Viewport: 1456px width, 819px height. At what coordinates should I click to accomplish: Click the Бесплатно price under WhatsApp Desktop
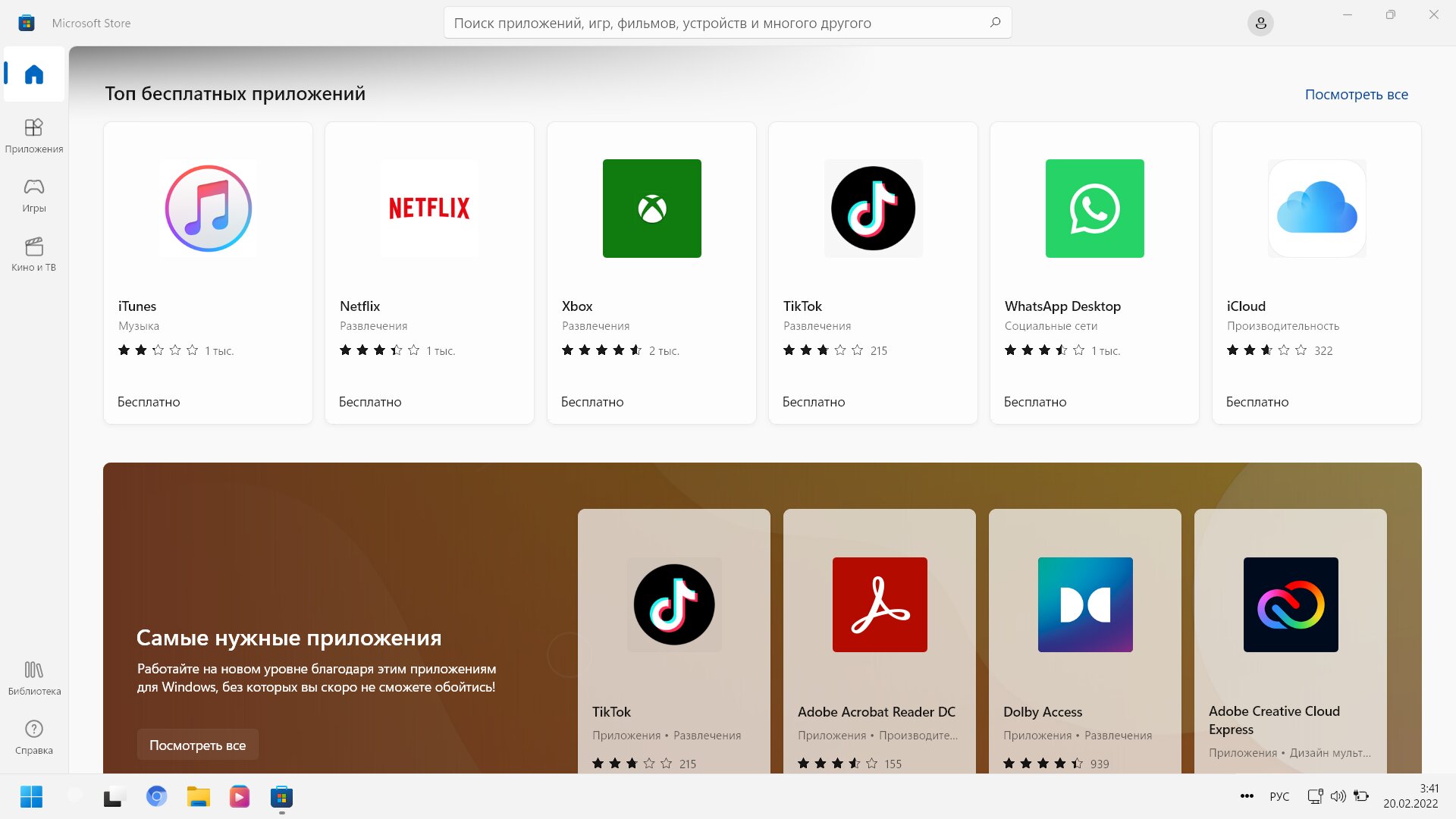pyautogui.click(x=1035, y=402)
